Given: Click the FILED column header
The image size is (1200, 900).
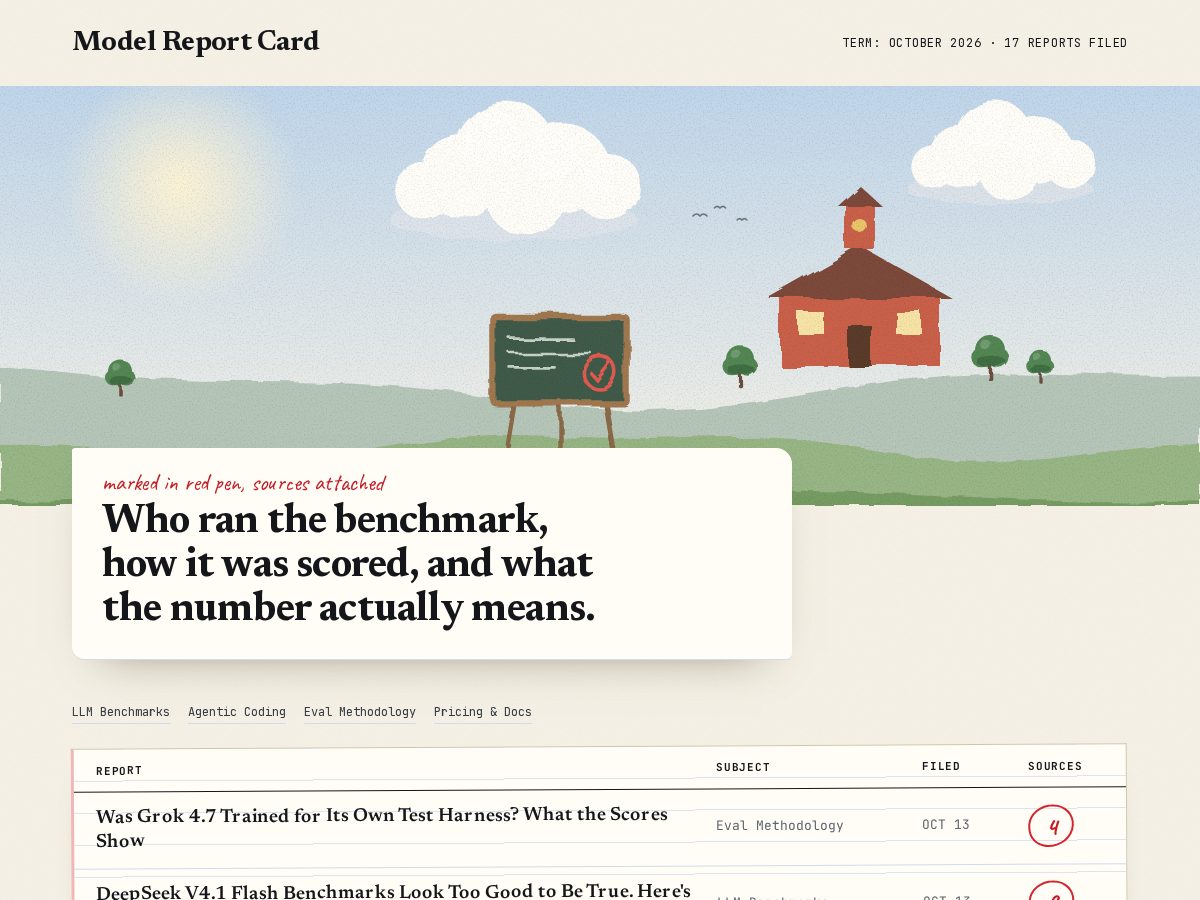Looking at the screenshot, I should tap(941, 767).
